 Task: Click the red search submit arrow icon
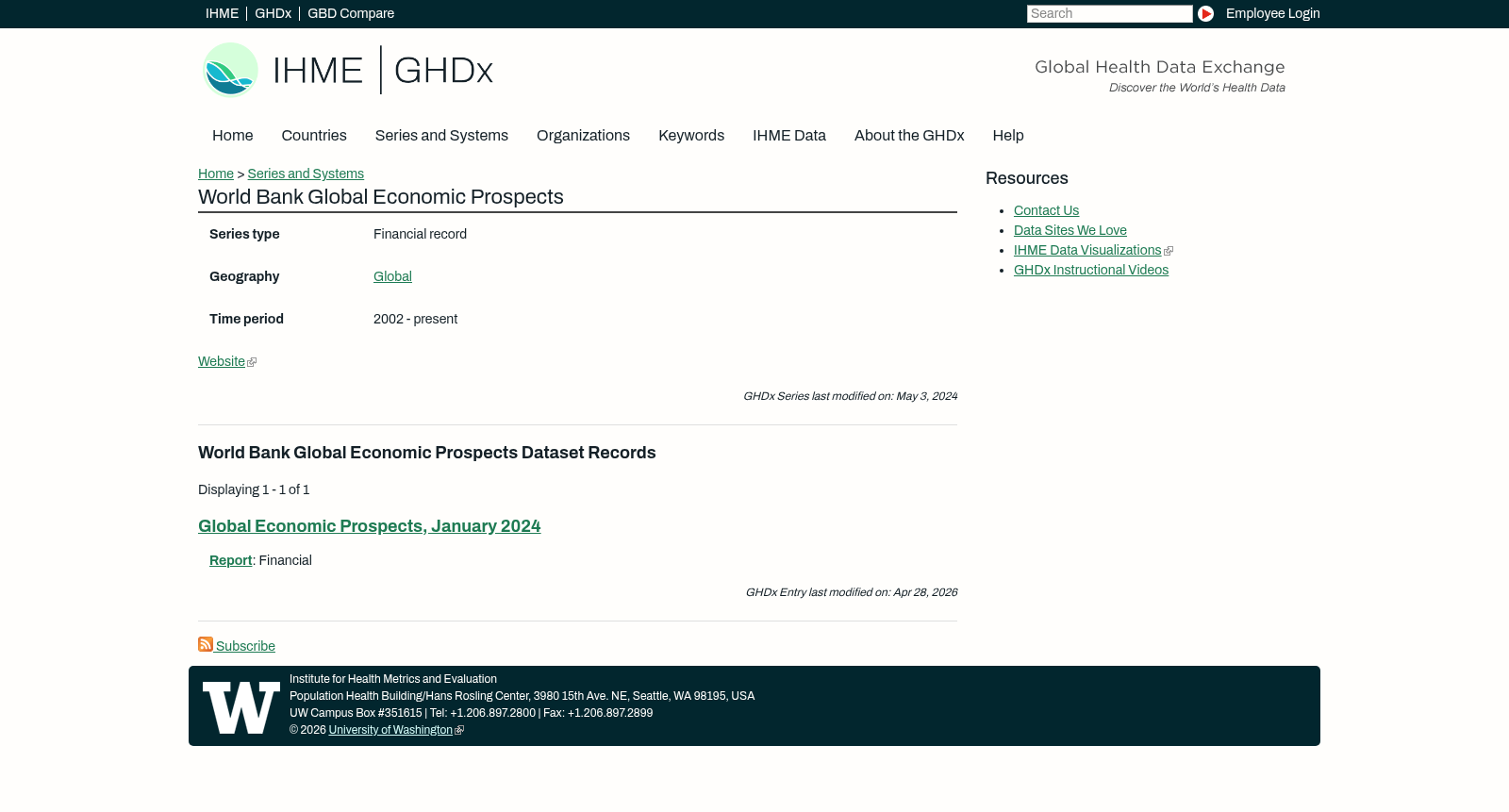coord(1205,14)
